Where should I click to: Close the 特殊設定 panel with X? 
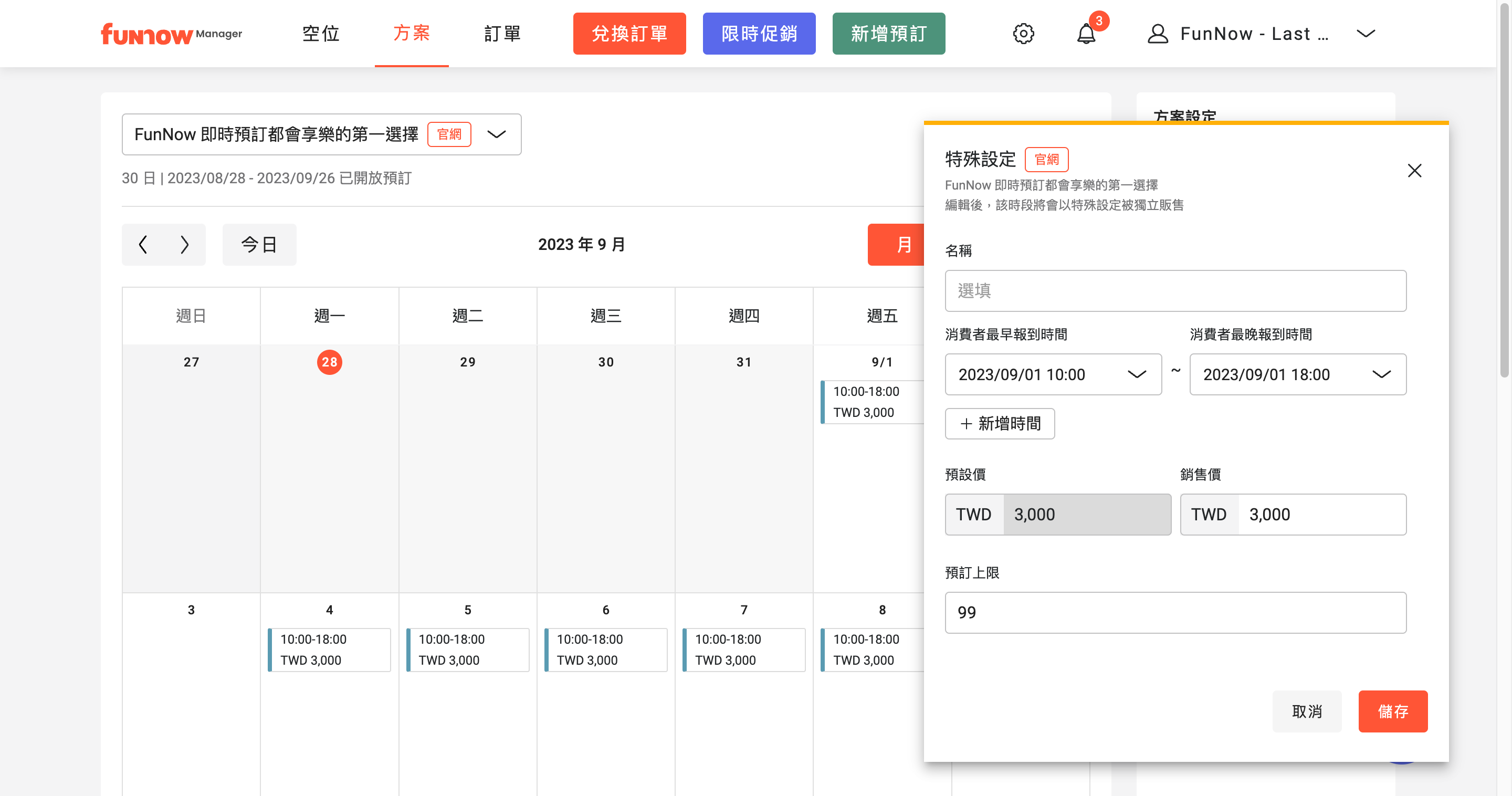click(1414, 171)
